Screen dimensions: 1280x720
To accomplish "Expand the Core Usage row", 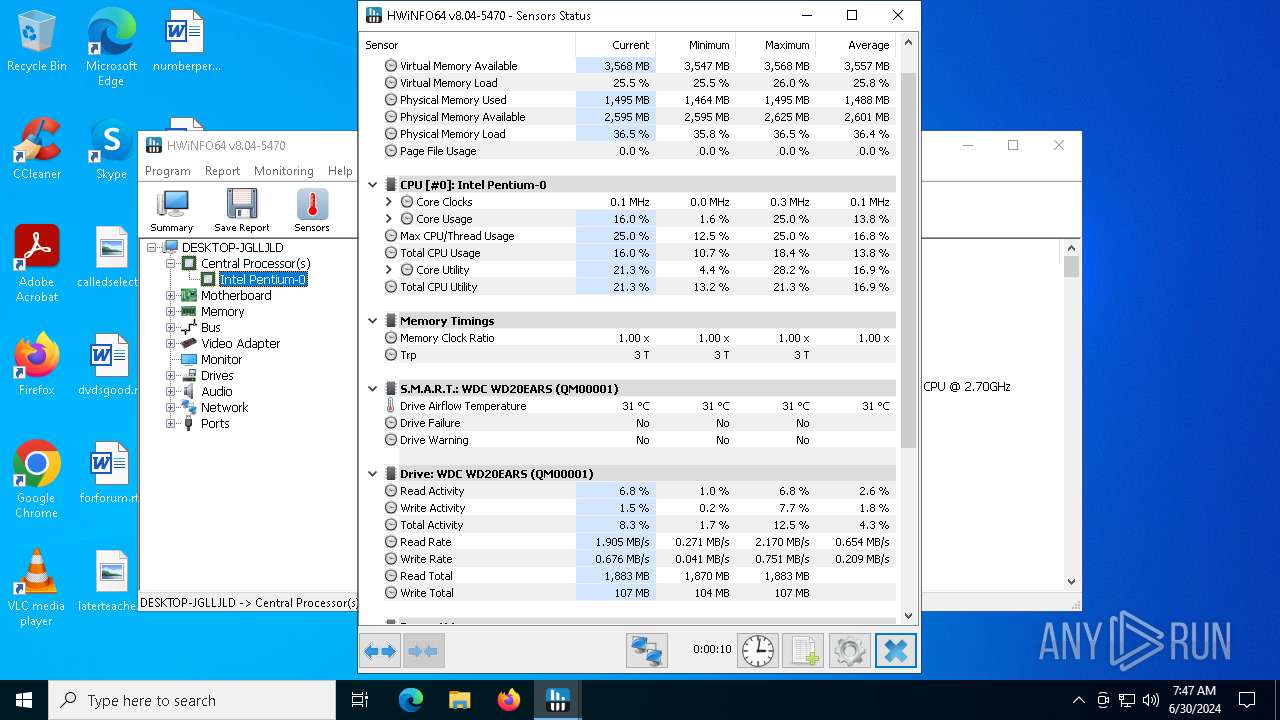I will [x=389, y=219].
